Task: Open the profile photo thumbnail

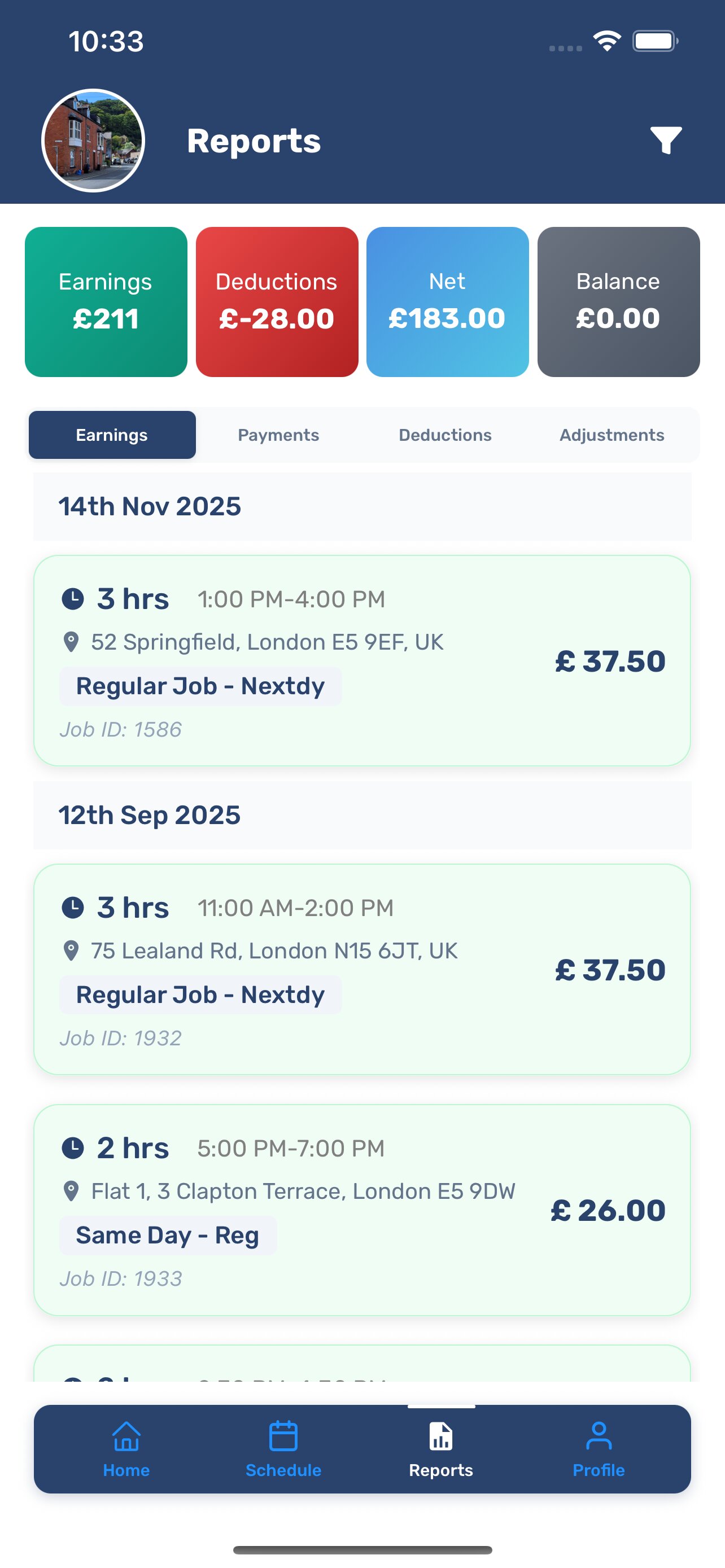Action: click(x=93, y=141)
